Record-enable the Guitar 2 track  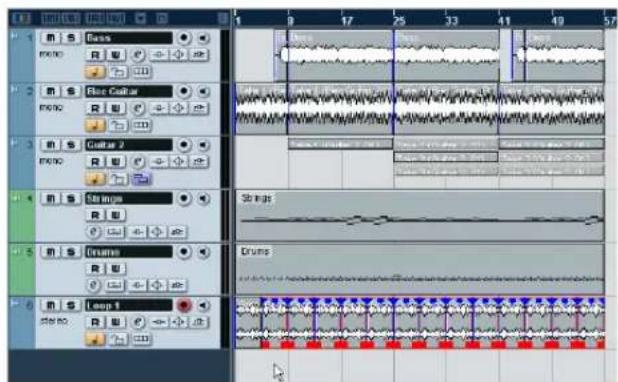(184, 145)
